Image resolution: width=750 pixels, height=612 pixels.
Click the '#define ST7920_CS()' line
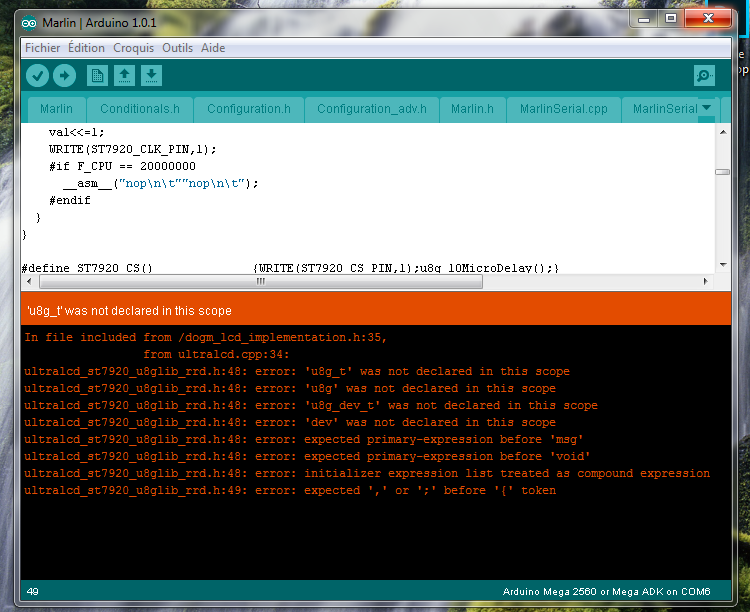pyautogui.click(x=290, y=267)
